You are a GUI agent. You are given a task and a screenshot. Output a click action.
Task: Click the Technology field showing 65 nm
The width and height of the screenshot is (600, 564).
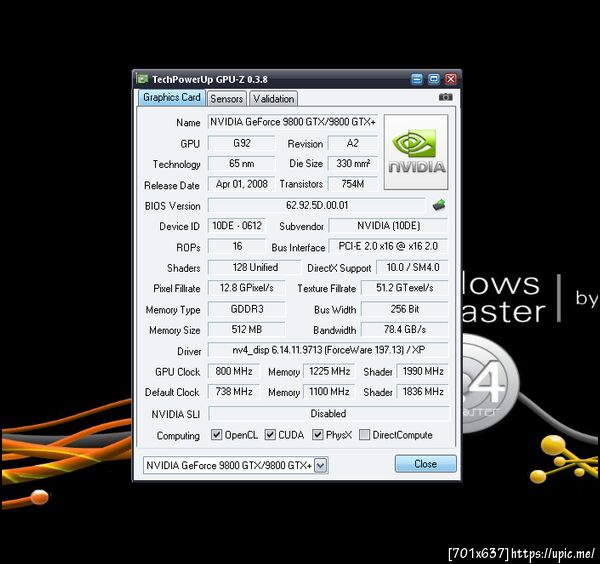tap(241, 163)
